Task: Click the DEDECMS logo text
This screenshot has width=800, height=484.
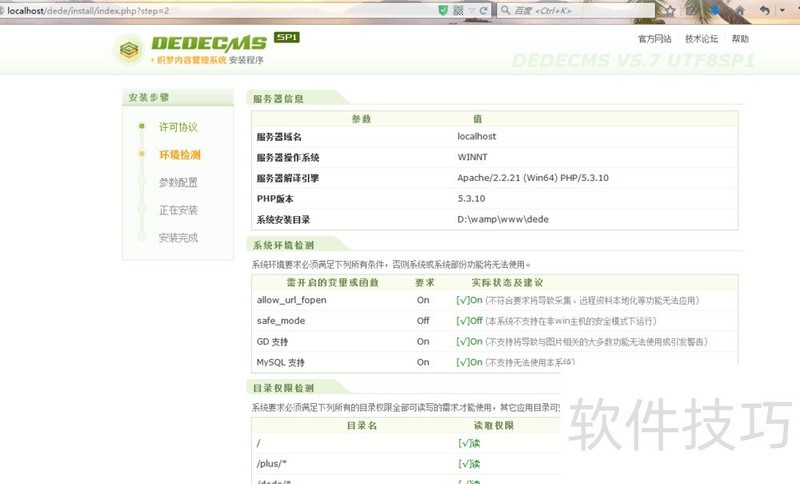Action: coord(209,43)
